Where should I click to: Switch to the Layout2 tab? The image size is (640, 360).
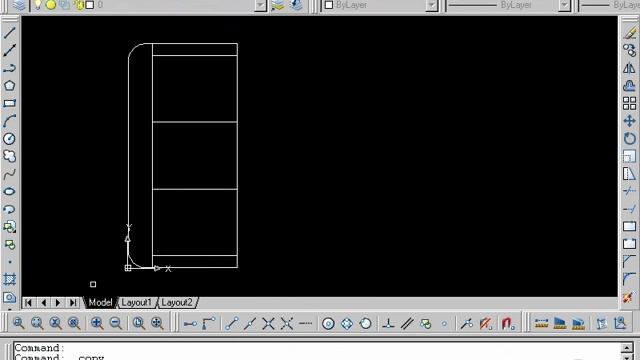[x=177, y=302]
